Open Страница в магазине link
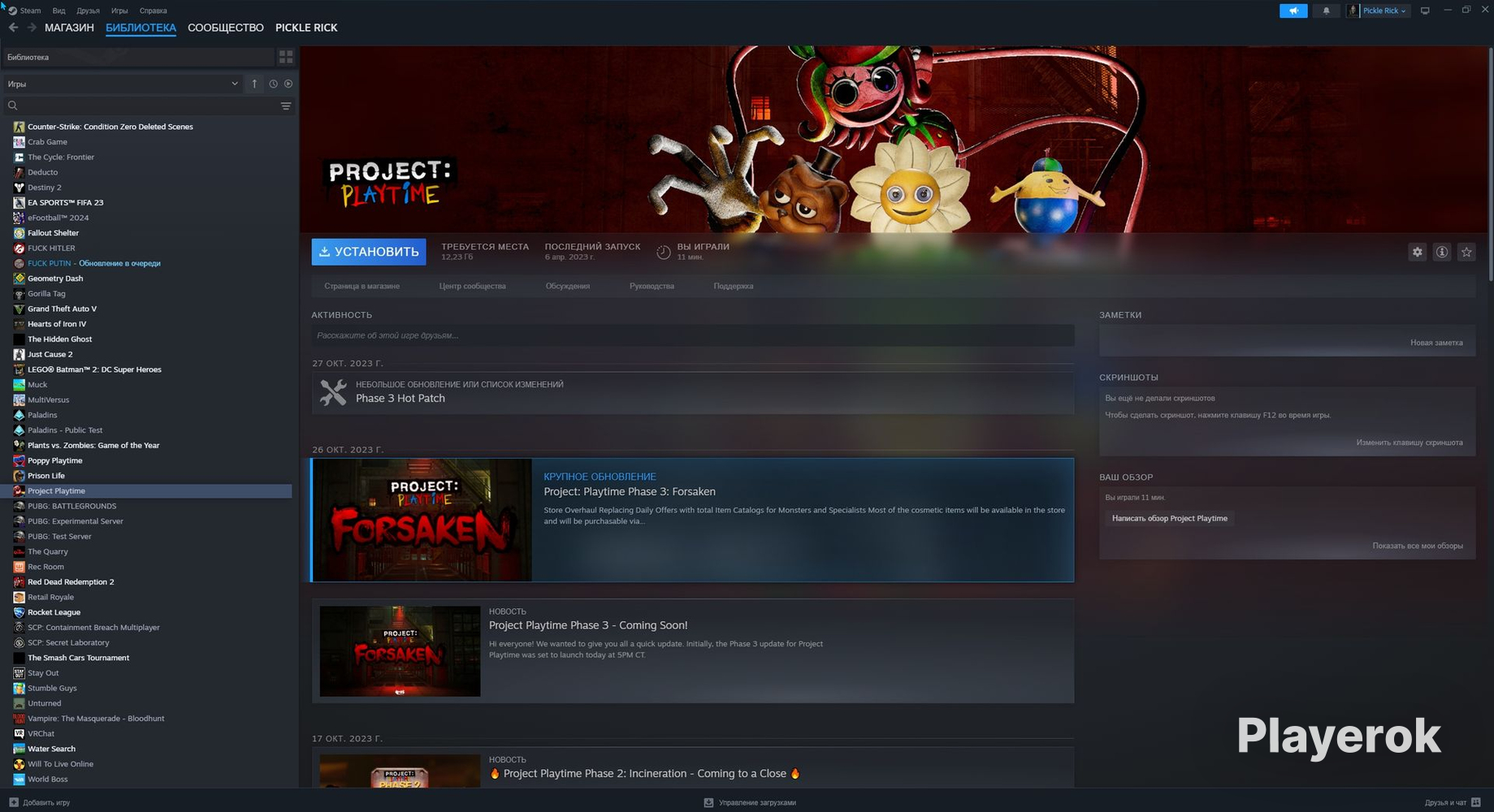The image size is (1494, 812). (362, 286)
